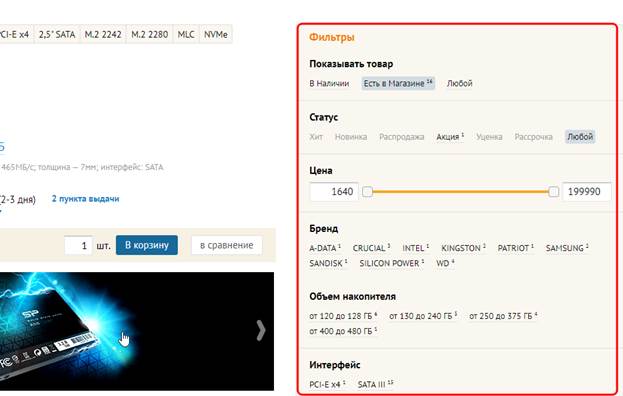The width and height of the screenshot is (623, 396).
Task: Advance the product image carousel using the right arrow
Action: click(x=261, y=330)
